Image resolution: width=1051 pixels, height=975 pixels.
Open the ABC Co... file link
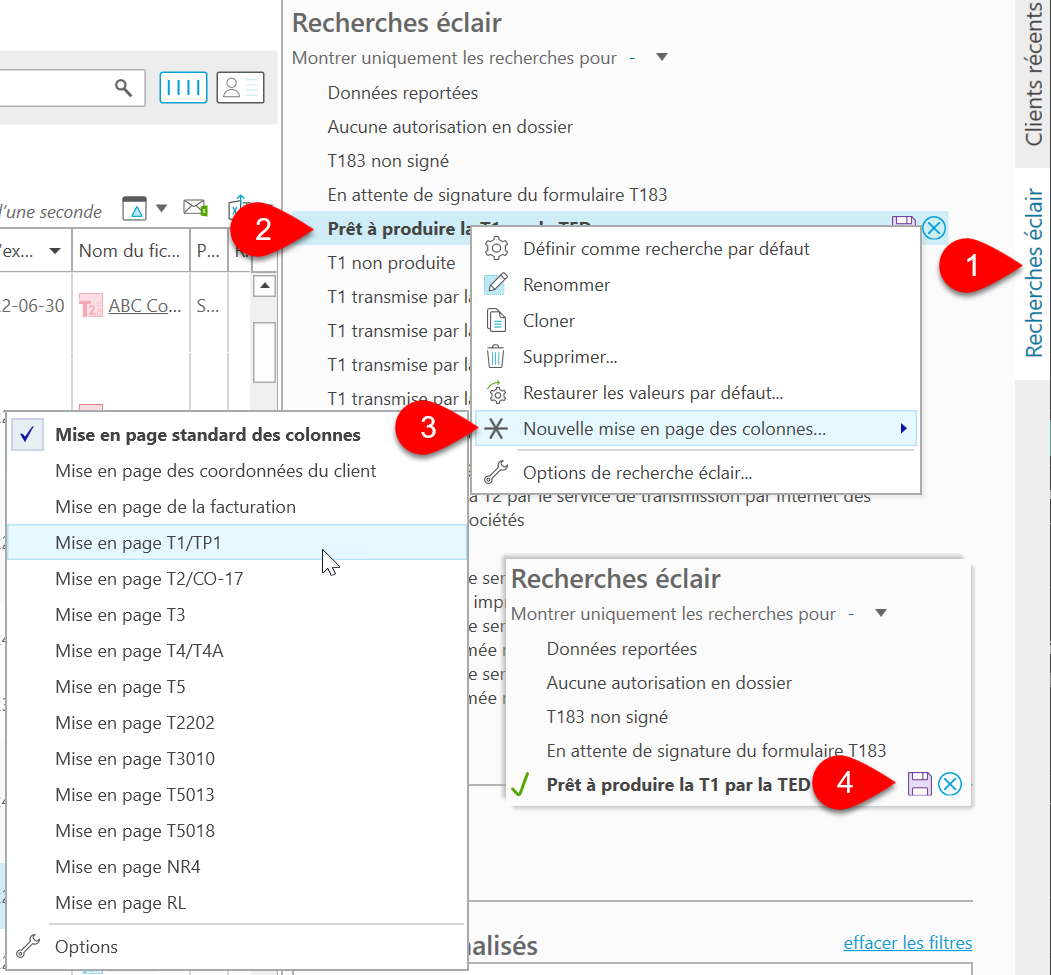pyautogui.click(x=145, y=306)
